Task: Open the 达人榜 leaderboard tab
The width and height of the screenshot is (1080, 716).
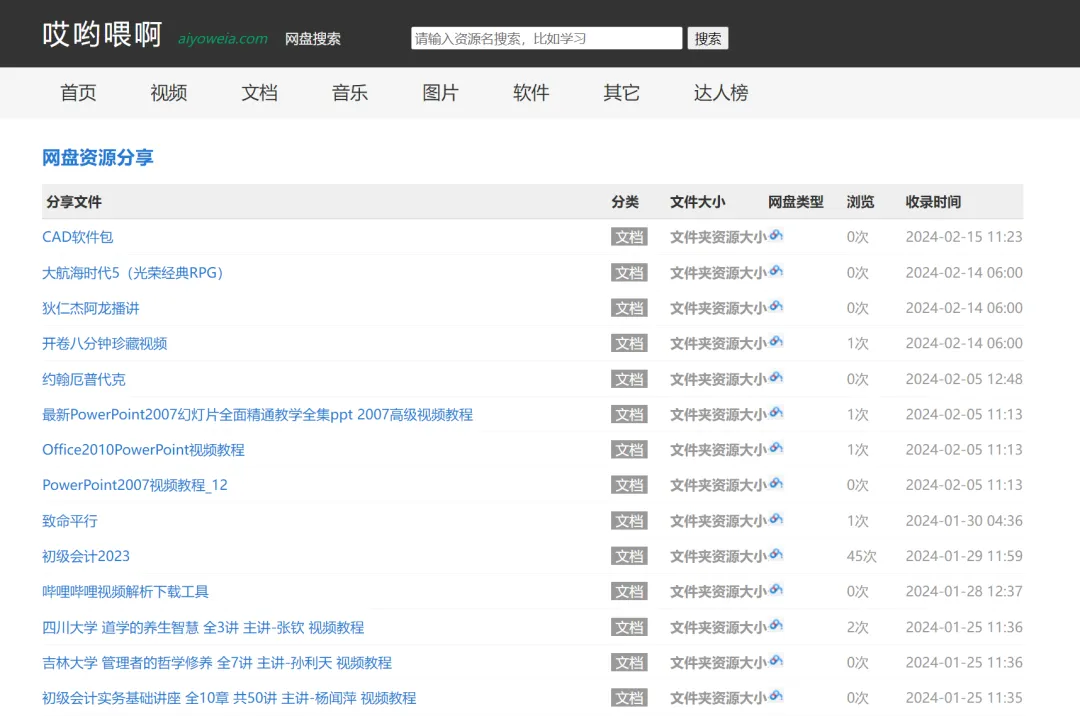Action: point(721,93)
